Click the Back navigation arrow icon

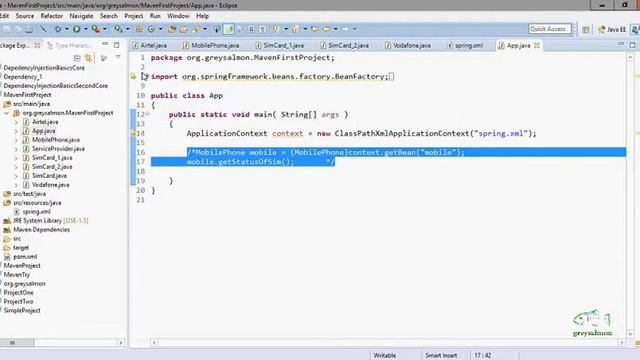pyautogui.click(x=326, y=29)
